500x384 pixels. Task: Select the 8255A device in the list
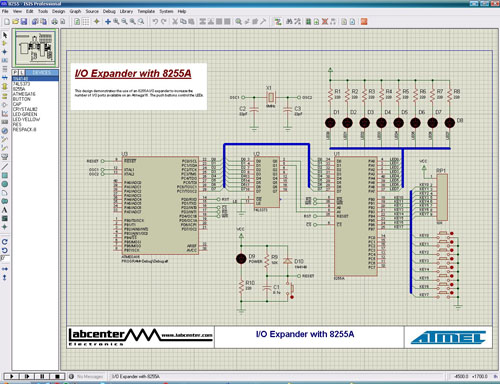(19, 89)
